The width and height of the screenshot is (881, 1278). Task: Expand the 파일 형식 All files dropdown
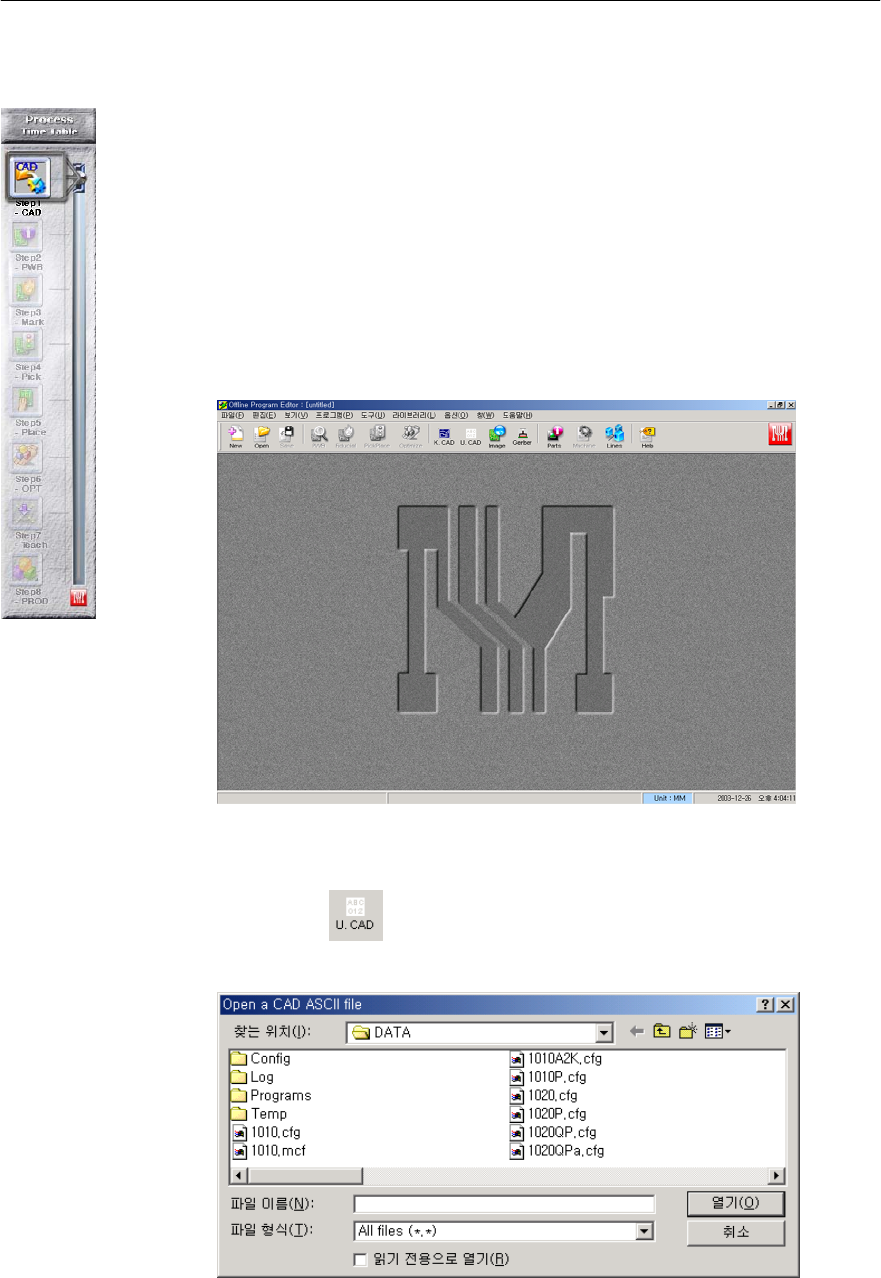[x=645, y=1232]
